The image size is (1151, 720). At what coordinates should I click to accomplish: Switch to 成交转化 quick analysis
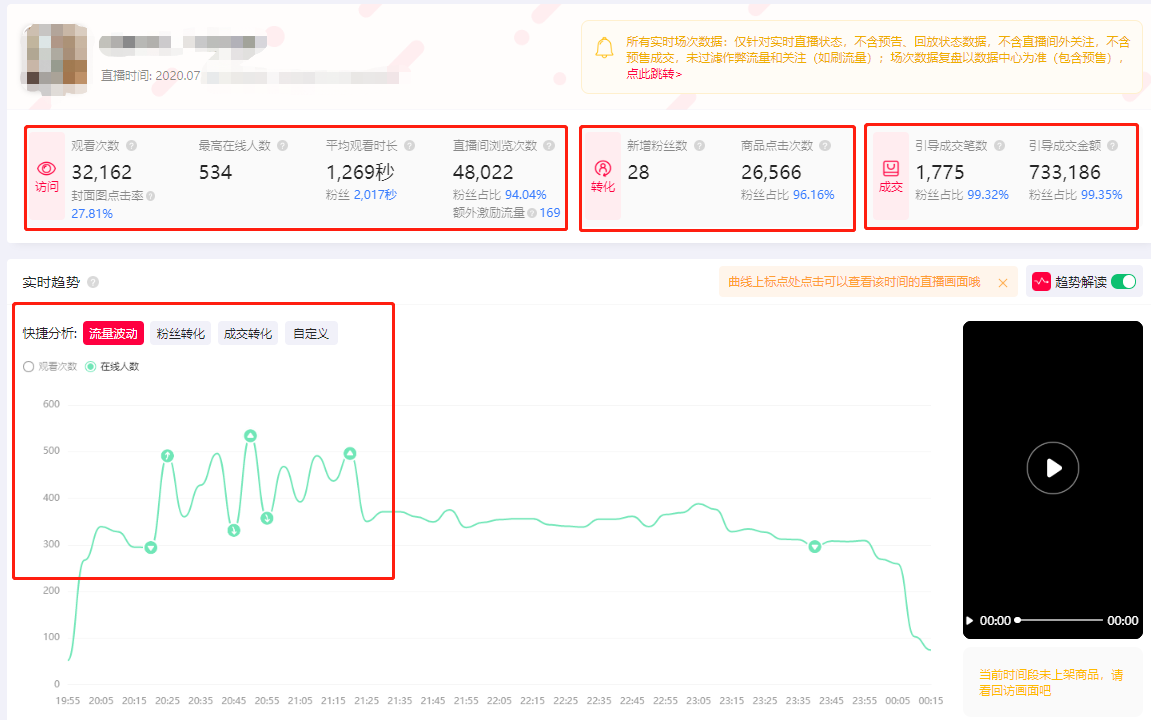click(x=248, y=334)
